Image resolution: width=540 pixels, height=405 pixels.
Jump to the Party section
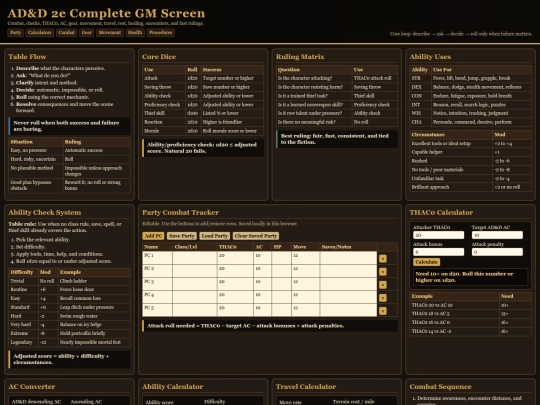(15, 33)
